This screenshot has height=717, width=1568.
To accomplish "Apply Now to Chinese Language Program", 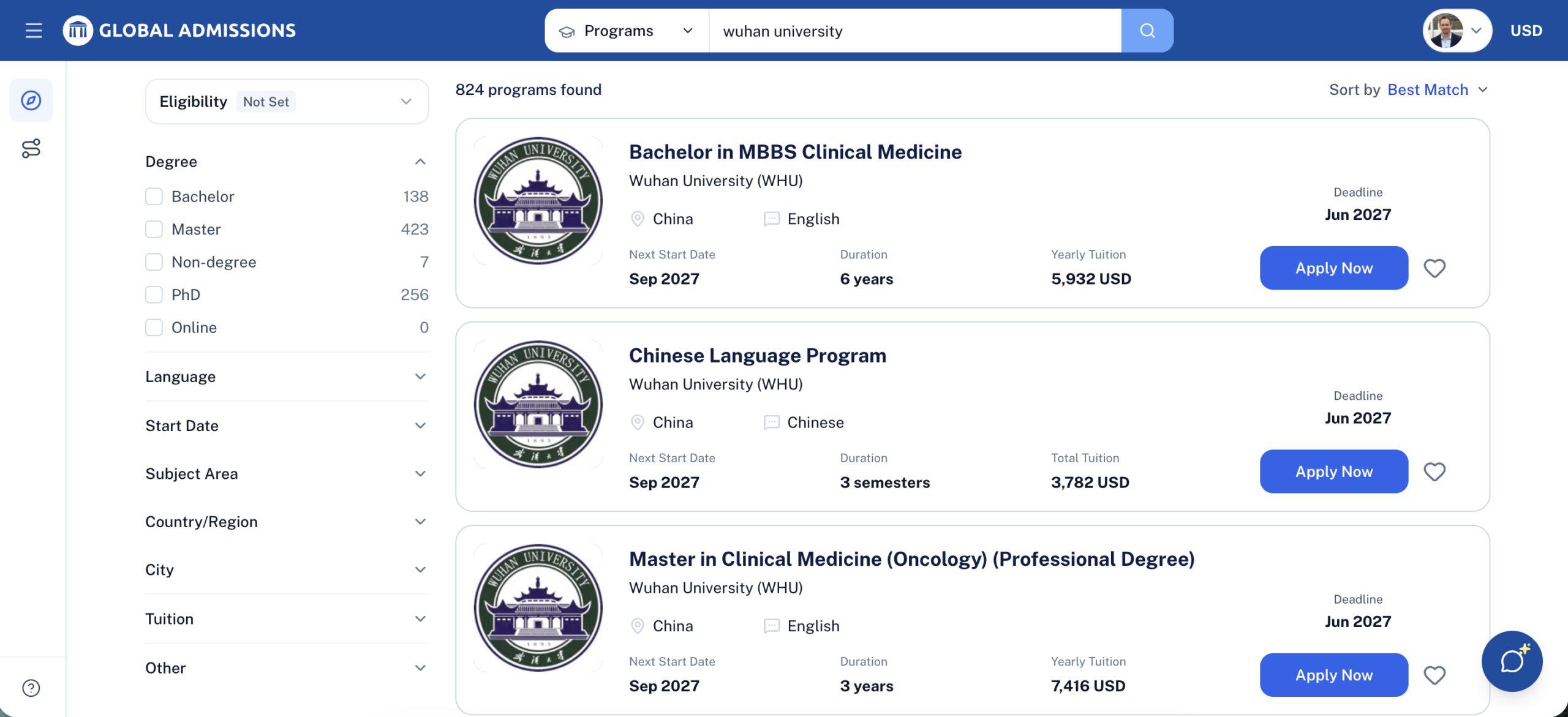I will pyautogui.click(x=1334, y=471).
